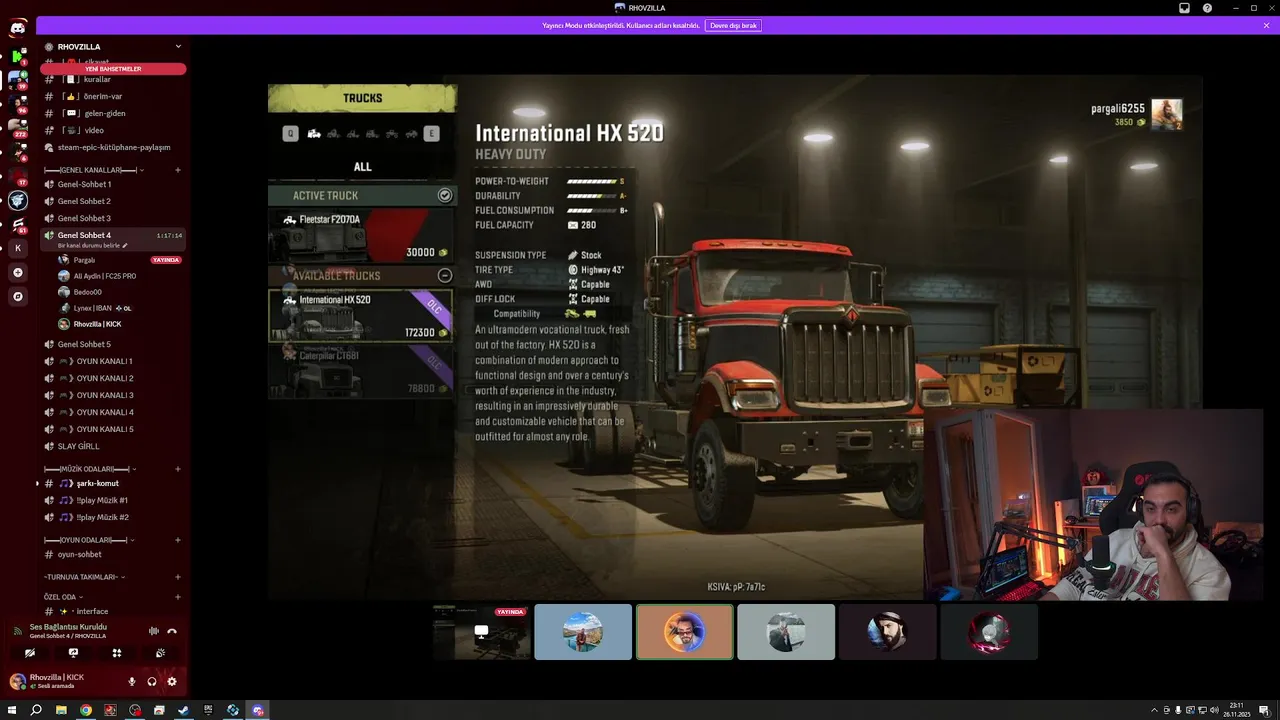Click Devre dışı bırak streamer mode button
Screen dimensions: 1280x720
(x=733, y=25)
